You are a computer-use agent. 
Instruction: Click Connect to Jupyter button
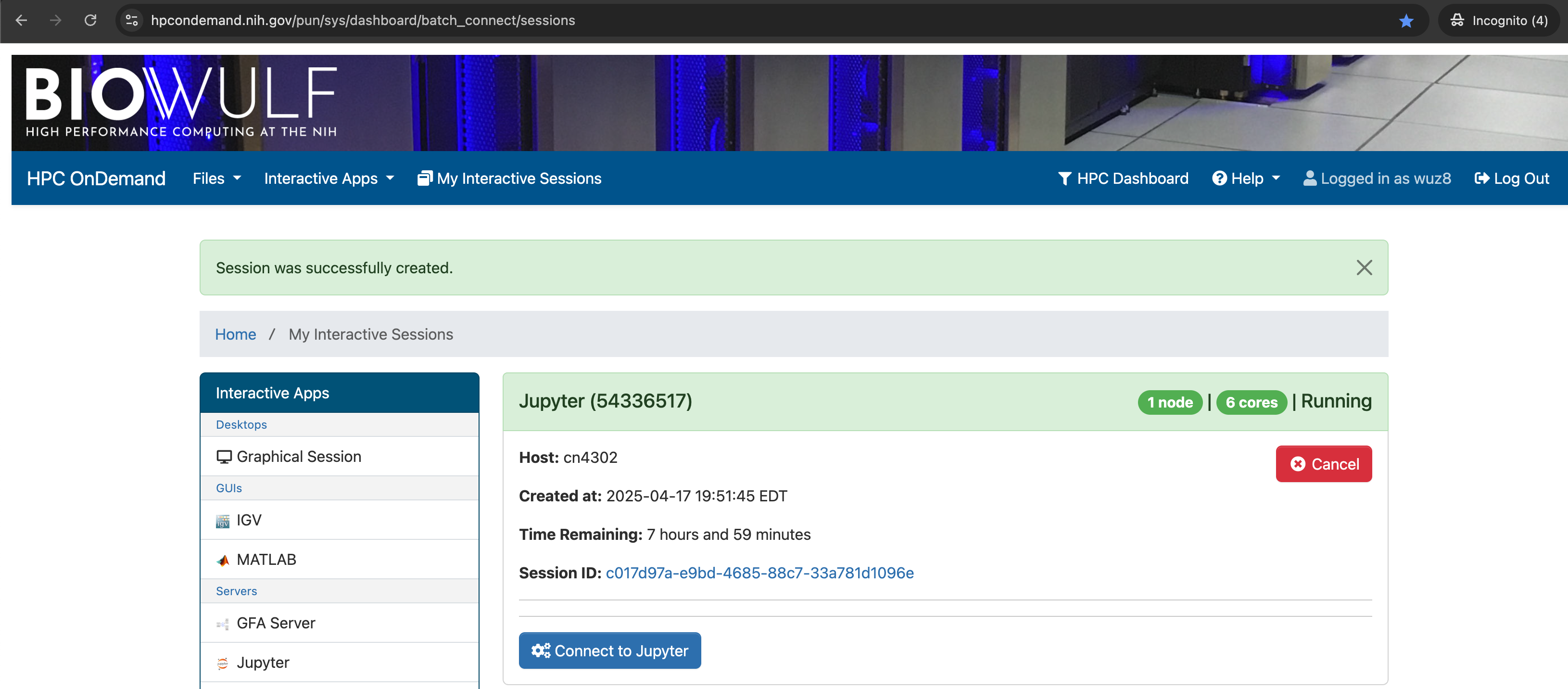pos(609,651)
